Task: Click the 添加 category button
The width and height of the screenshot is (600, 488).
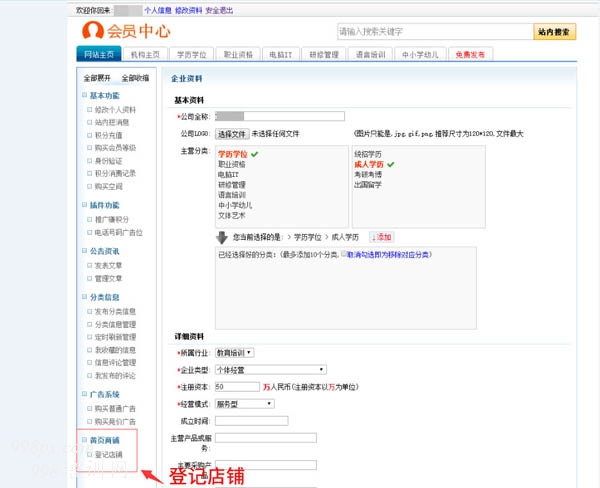Action: [381, 237]
